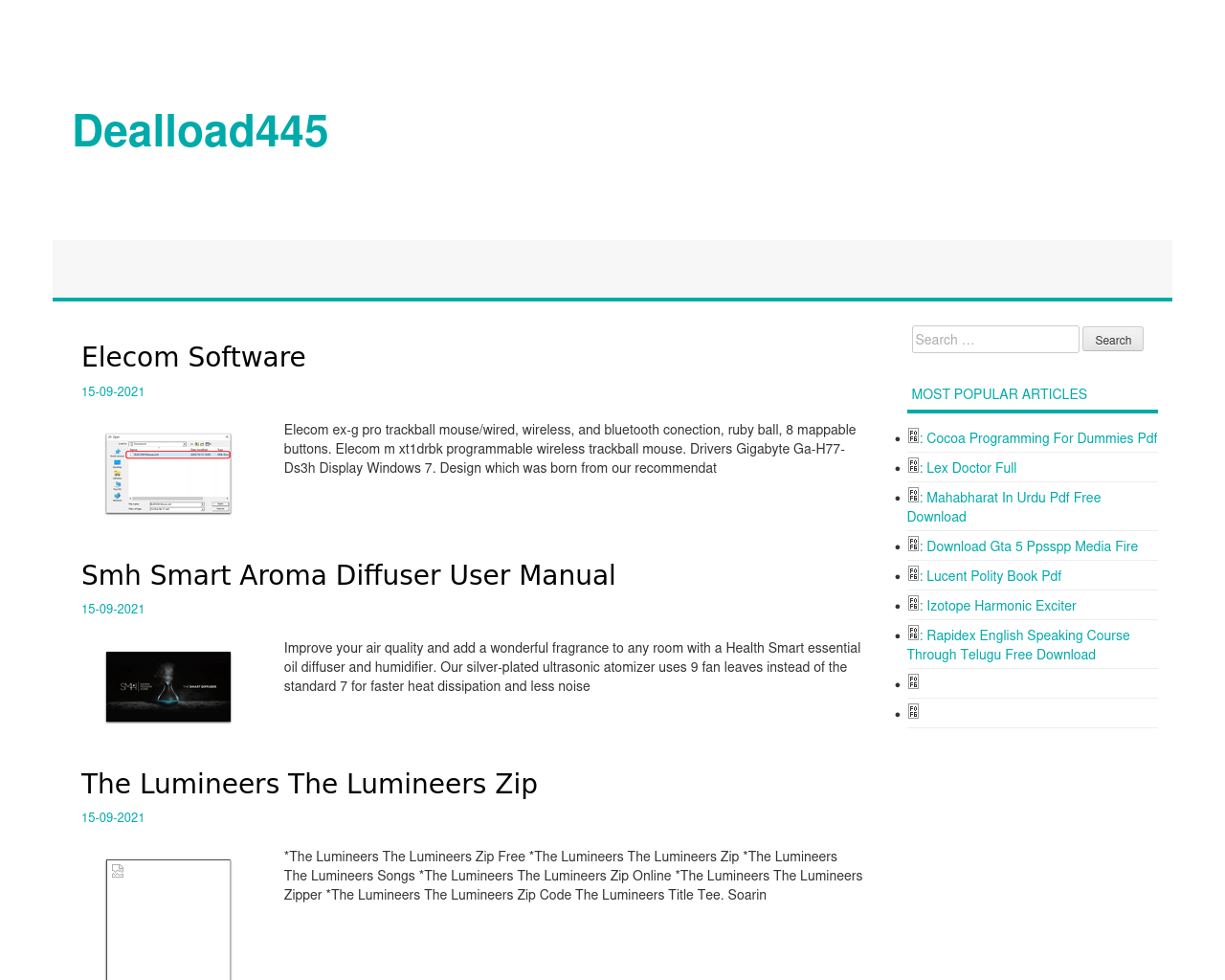Open the Dealload445 site title
This screenshot has width=1225, height=980.
200,131
